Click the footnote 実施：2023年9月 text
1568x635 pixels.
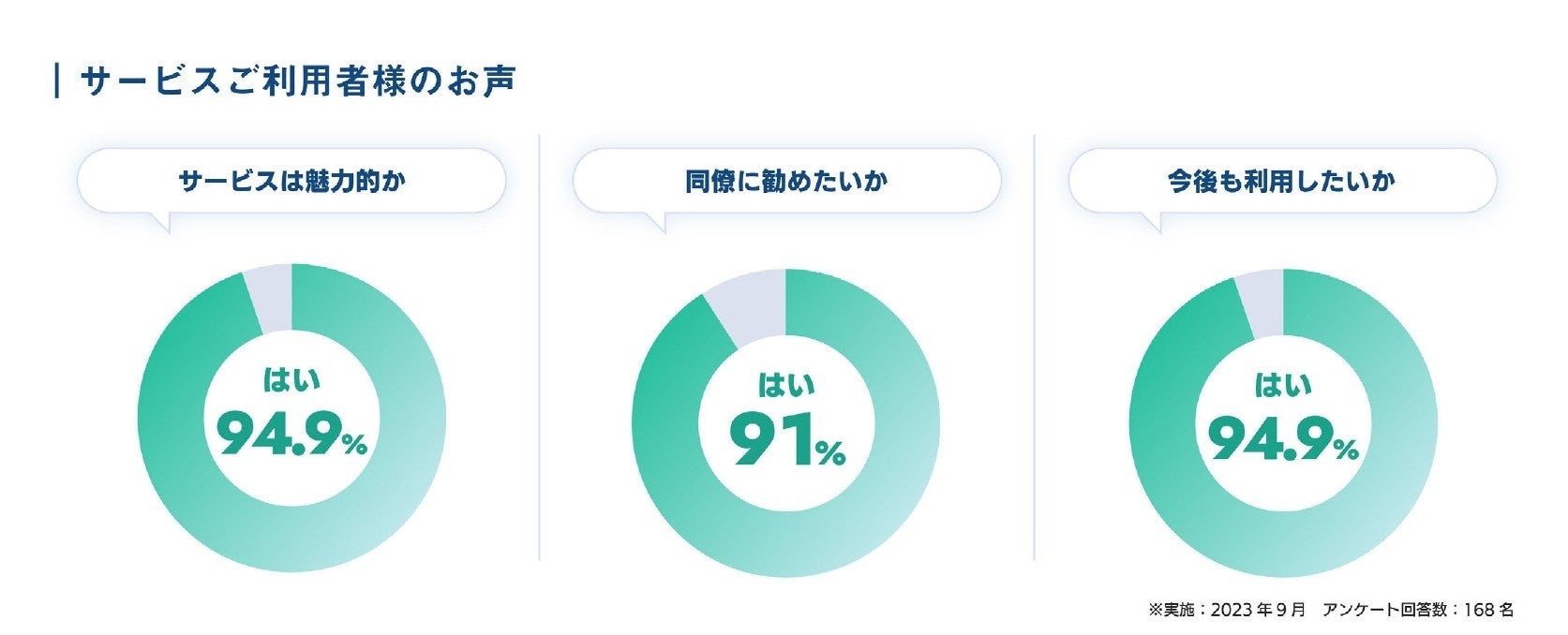pos(1226,610)
